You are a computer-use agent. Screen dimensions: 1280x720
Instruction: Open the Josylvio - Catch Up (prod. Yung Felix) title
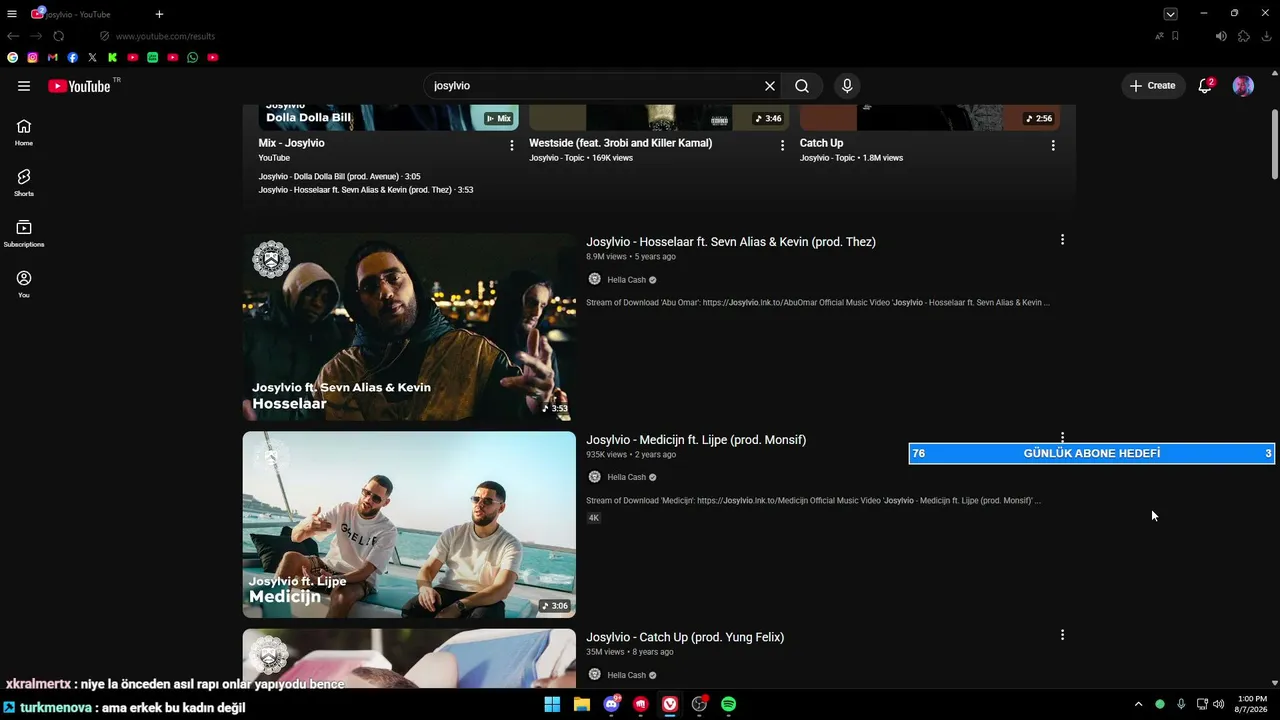point(685,637)
